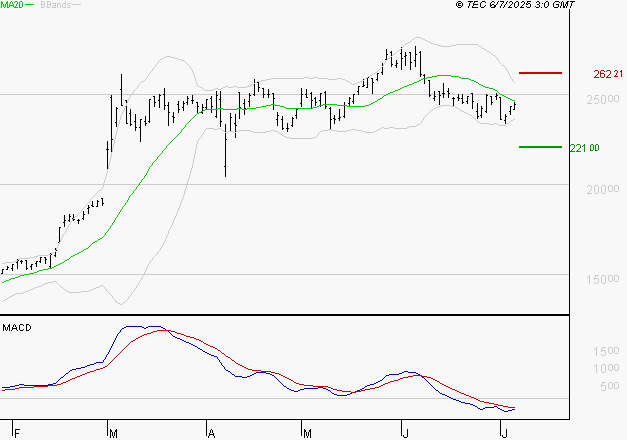This screenshot has height=440, width=627.
Task: Click the TEC copyright timestamp text
Action: [x=515, y=5]
